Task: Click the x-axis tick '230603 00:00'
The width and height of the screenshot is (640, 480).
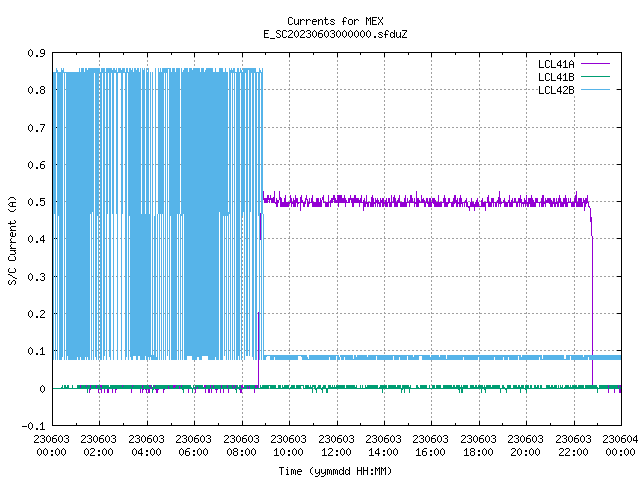Action: [51, 445]
